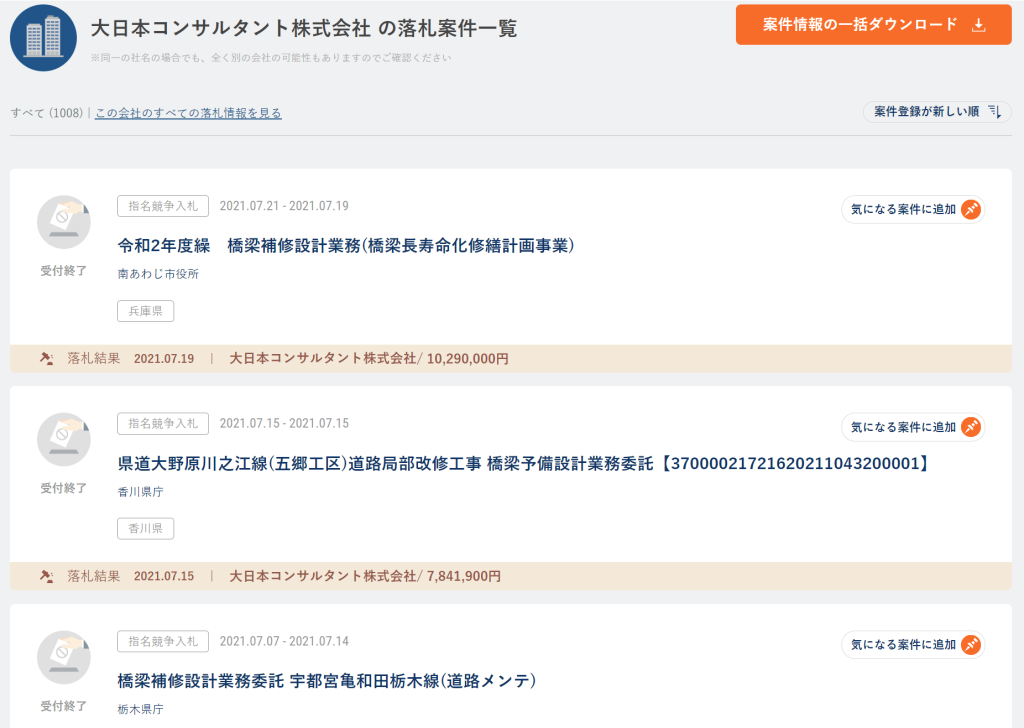Viewport: 1024px width, 728px height.
Task: Add 県道大野原川之江線 case to 気になる案件
Action: tap(913, 427)
